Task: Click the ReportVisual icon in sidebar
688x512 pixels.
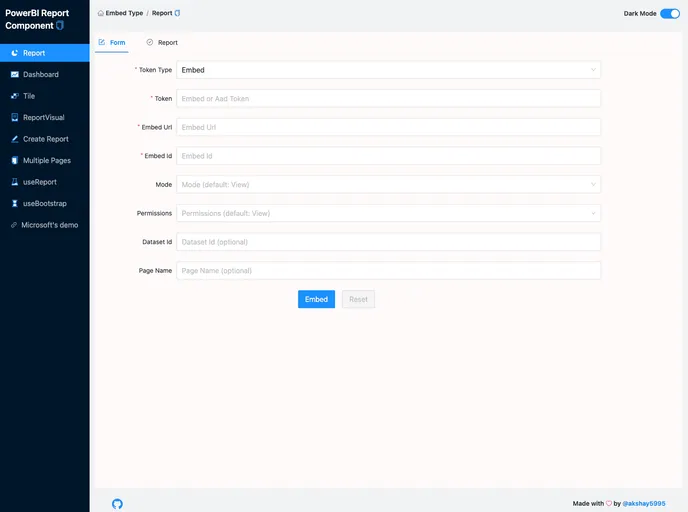Action: click(14, 118)
